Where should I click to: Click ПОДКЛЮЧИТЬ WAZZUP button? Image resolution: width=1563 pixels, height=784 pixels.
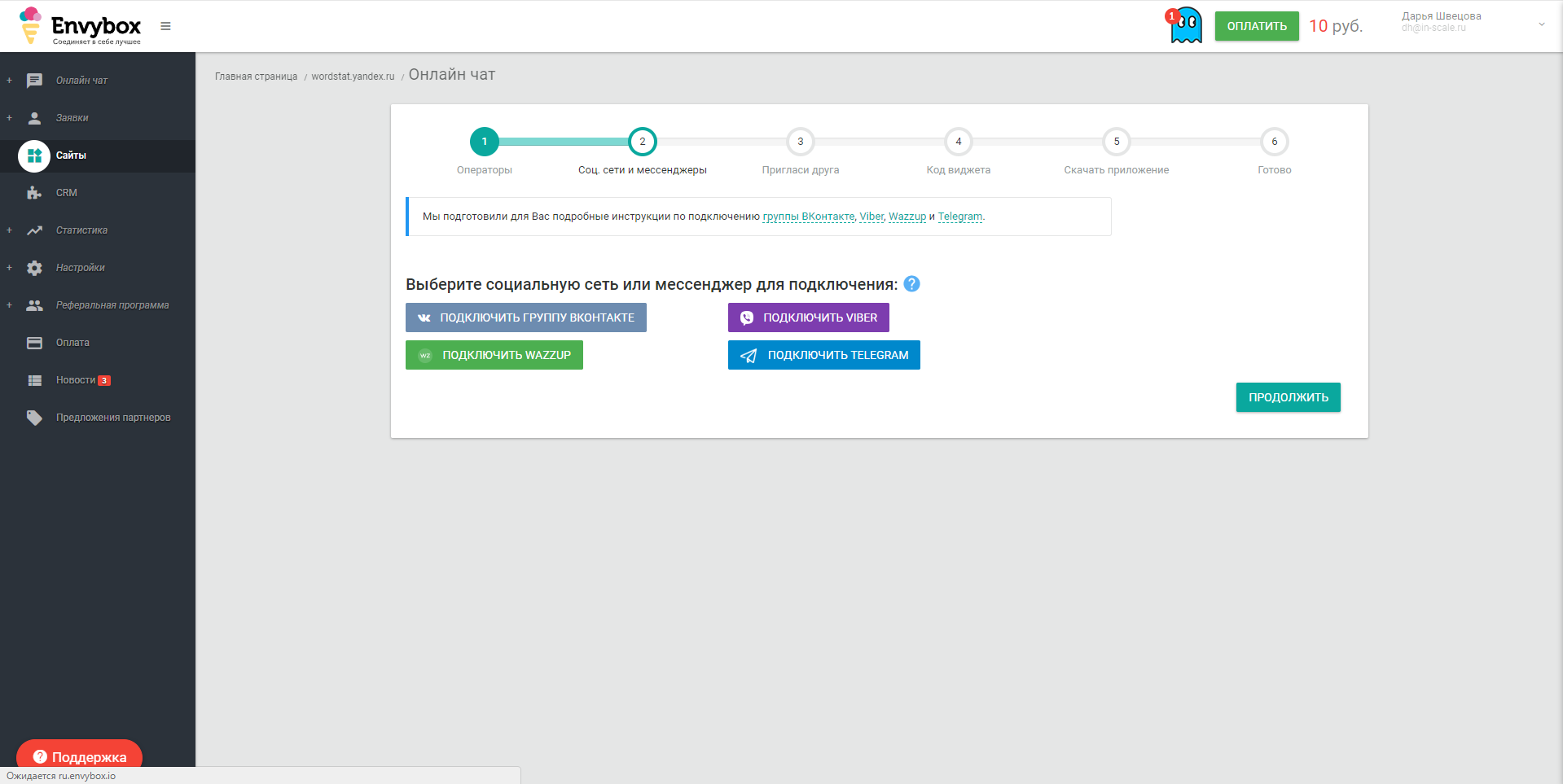pyautogui.click(x=494, y=355)
